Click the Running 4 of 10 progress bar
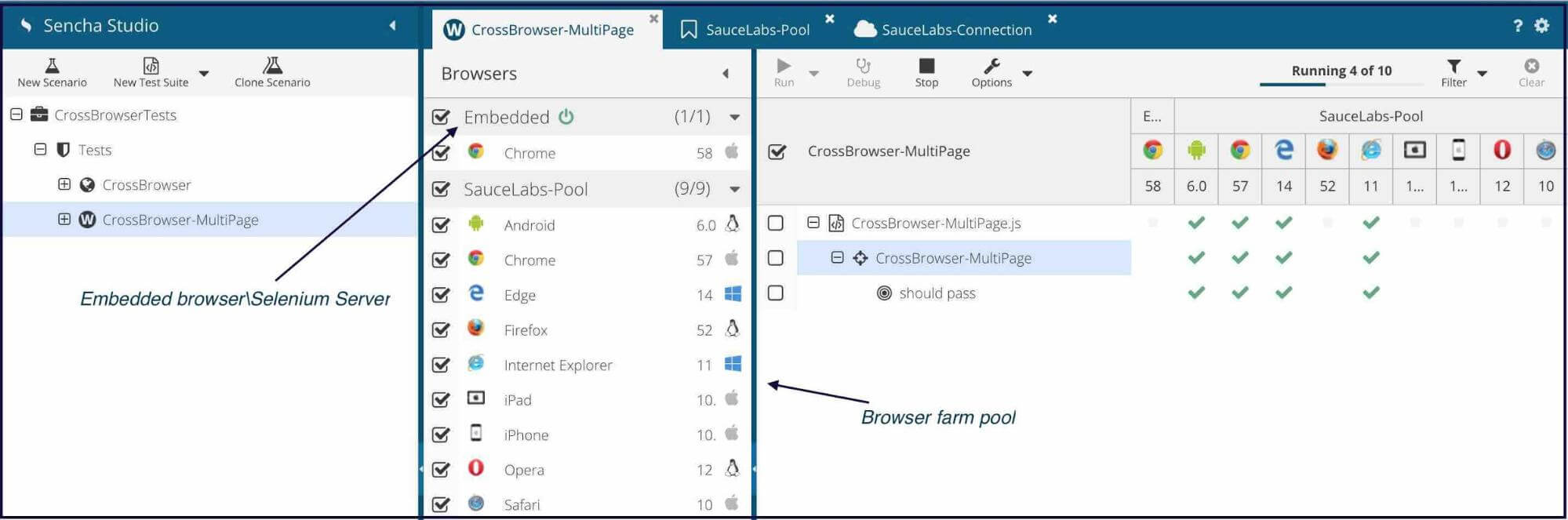Image resolution: width=1568 pixels, height=520 pixels. coord(1341,83)
